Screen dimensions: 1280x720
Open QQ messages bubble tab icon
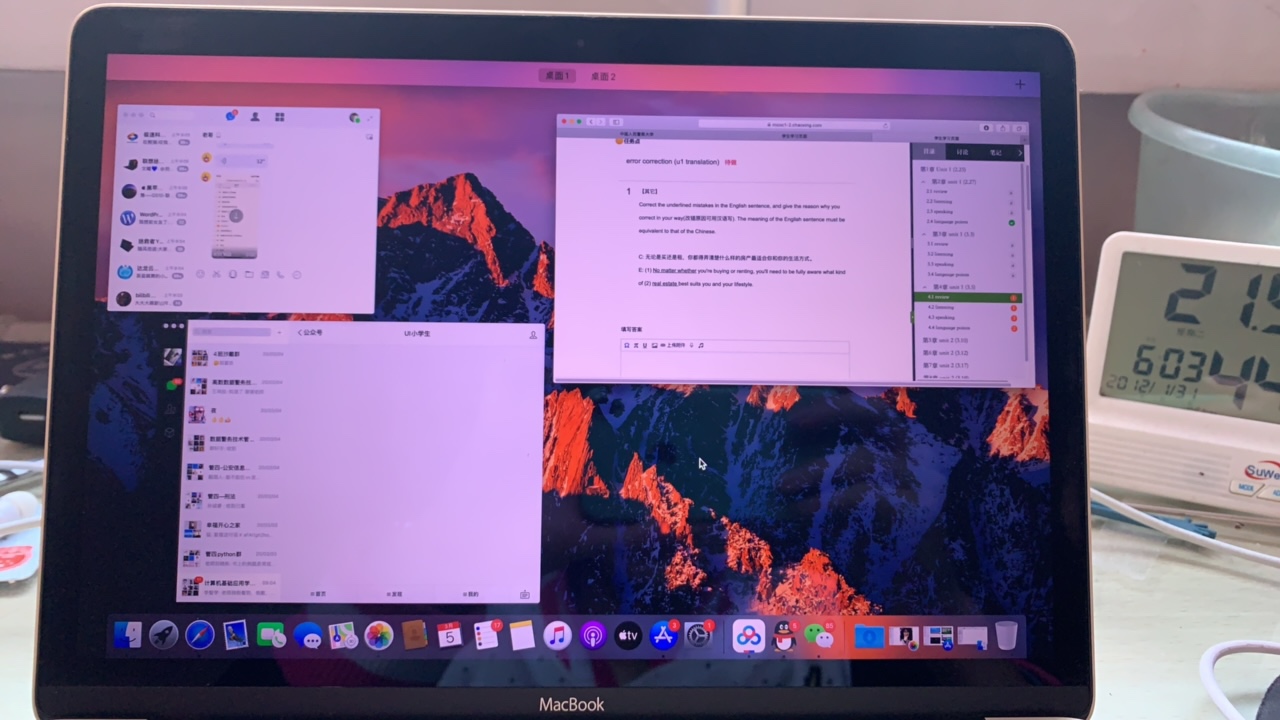coord(230,117)
